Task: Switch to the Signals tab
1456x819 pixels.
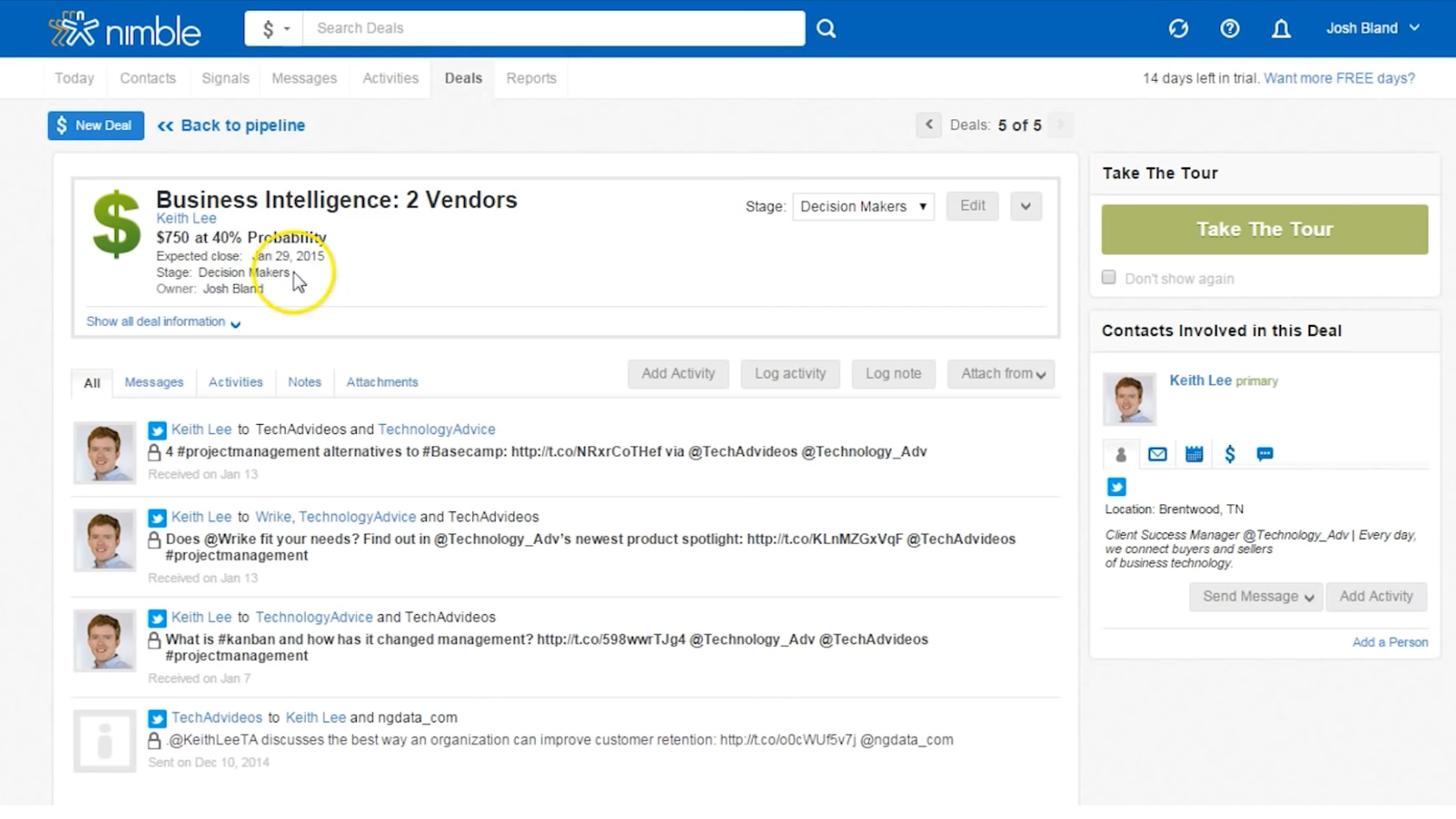Action: point(225,78)
